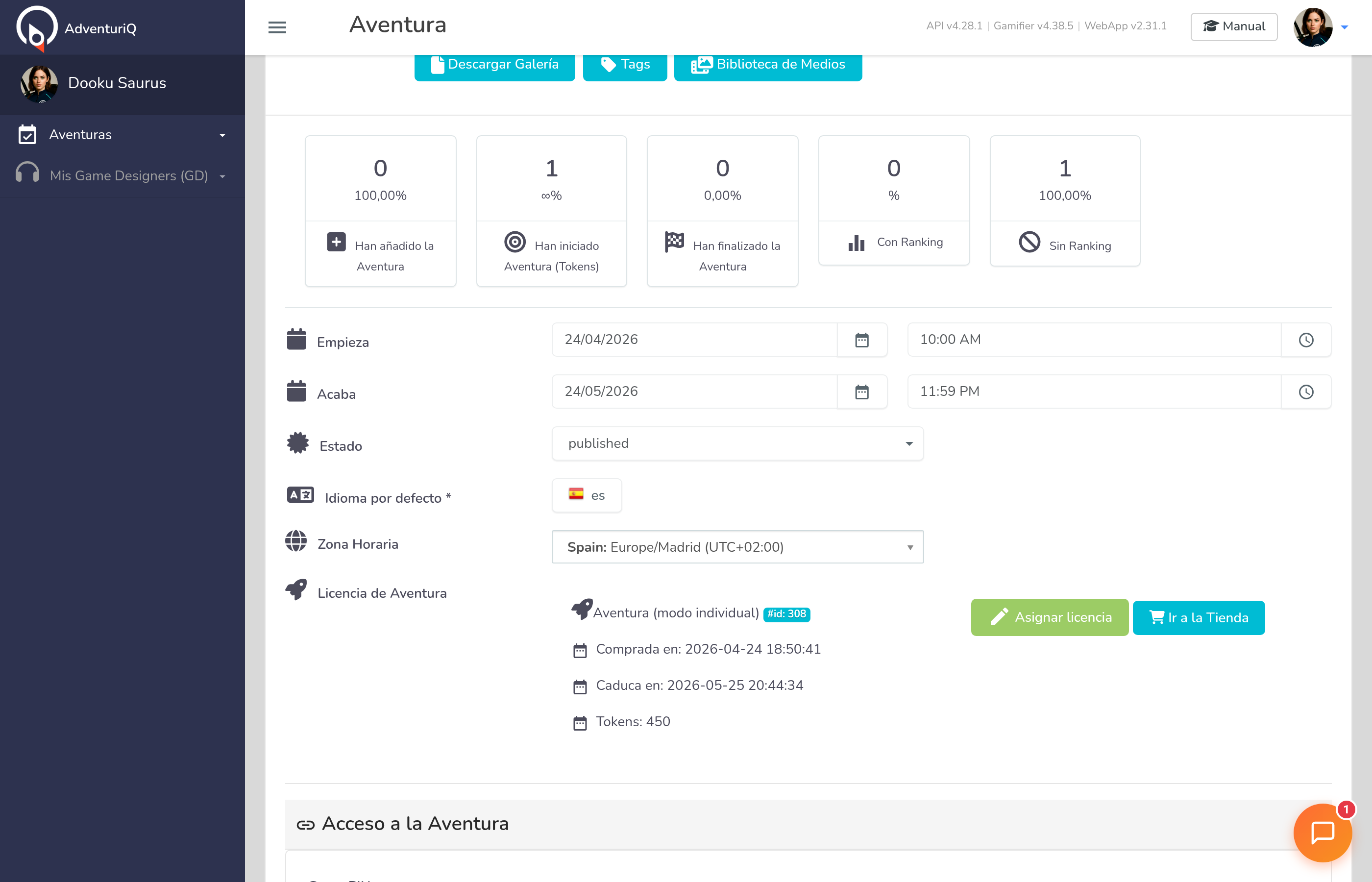Image resolution: width=1372 pixels, height=882 pixels.
Task: Open the Manual guide
Action: [1233, 26]
